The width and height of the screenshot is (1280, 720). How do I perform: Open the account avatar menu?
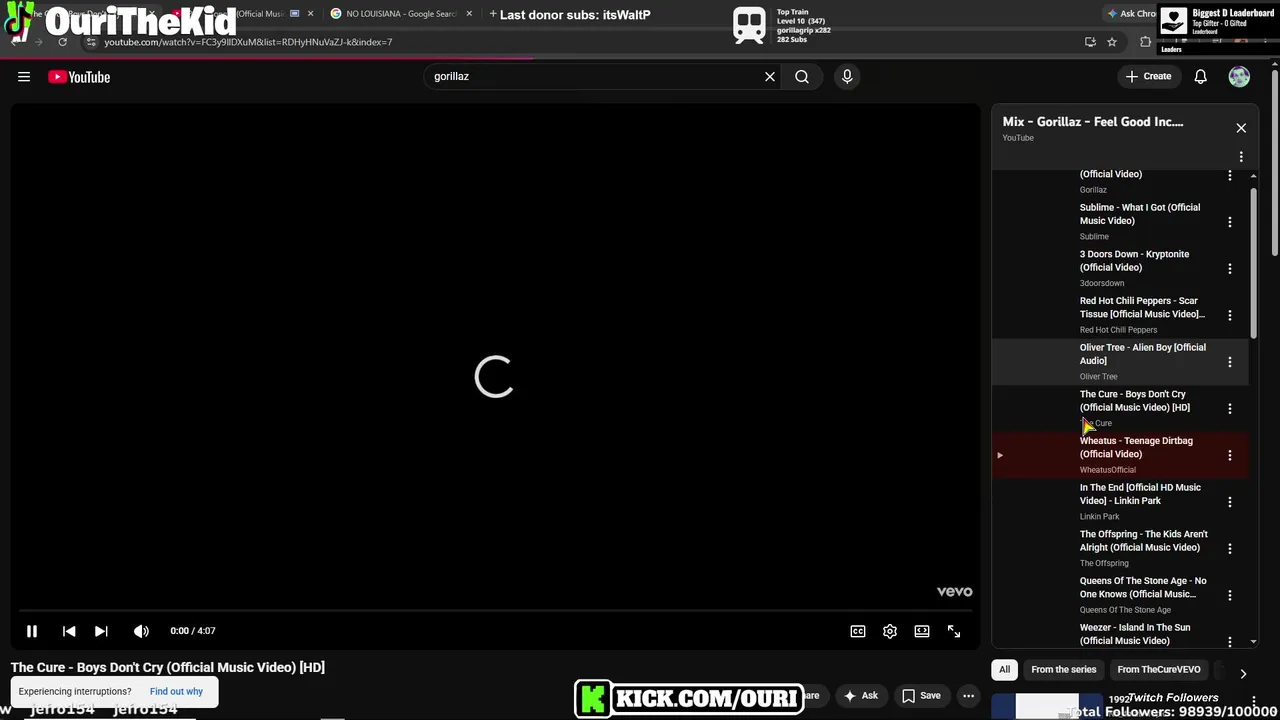click(x=1239, y=76)
